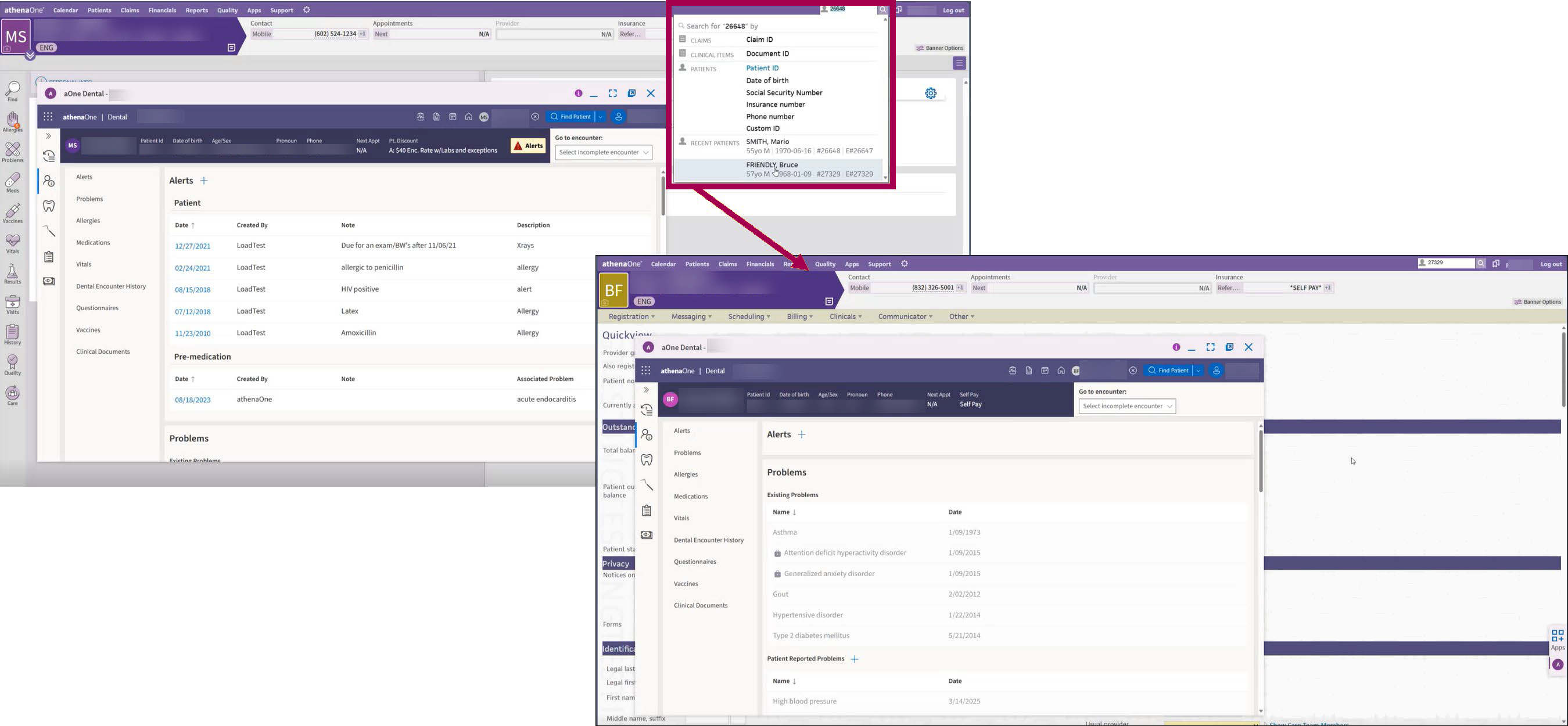
Task: Click the vertical scrollbar in MS dental window
Action: pyautogui.click(x=663, y=196)
